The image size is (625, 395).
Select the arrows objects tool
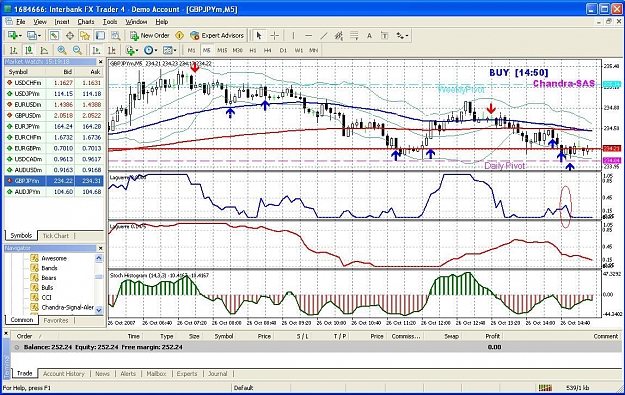[400, 35]
